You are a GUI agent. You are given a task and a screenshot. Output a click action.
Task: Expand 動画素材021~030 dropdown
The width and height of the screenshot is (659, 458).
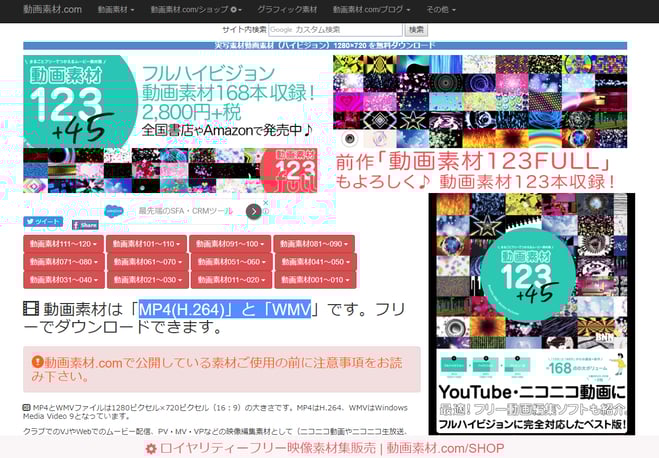[148, 280]
